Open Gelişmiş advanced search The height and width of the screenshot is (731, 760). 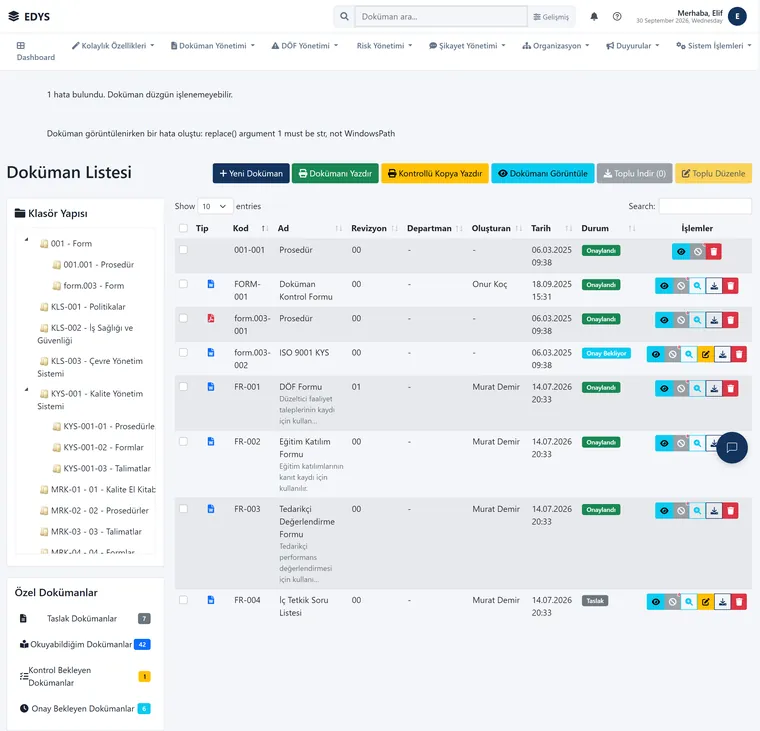[x=551, y=16]
